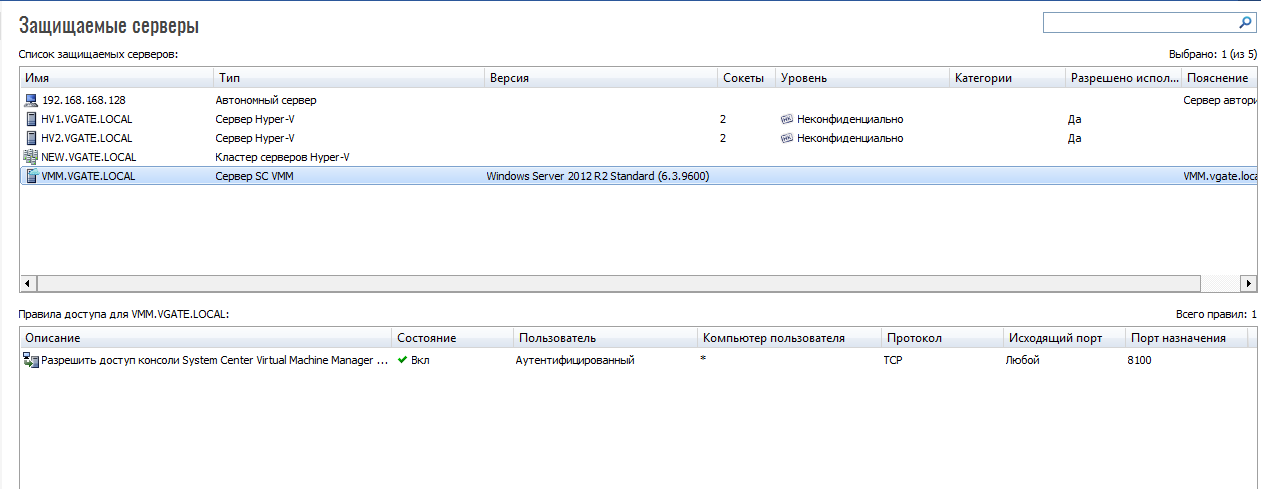Click the access rule icon for System Center
This screenshot has width=1261, height=489.
31,360
